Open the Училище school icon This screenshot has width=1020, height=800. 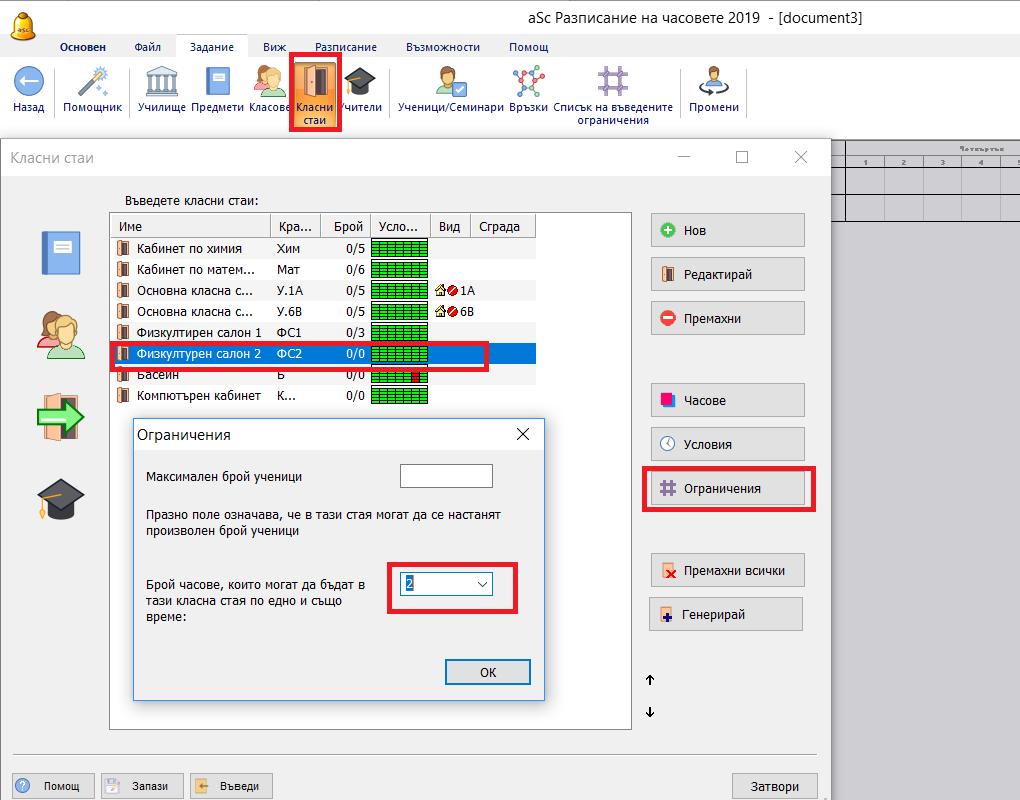(x=161, y=84)
